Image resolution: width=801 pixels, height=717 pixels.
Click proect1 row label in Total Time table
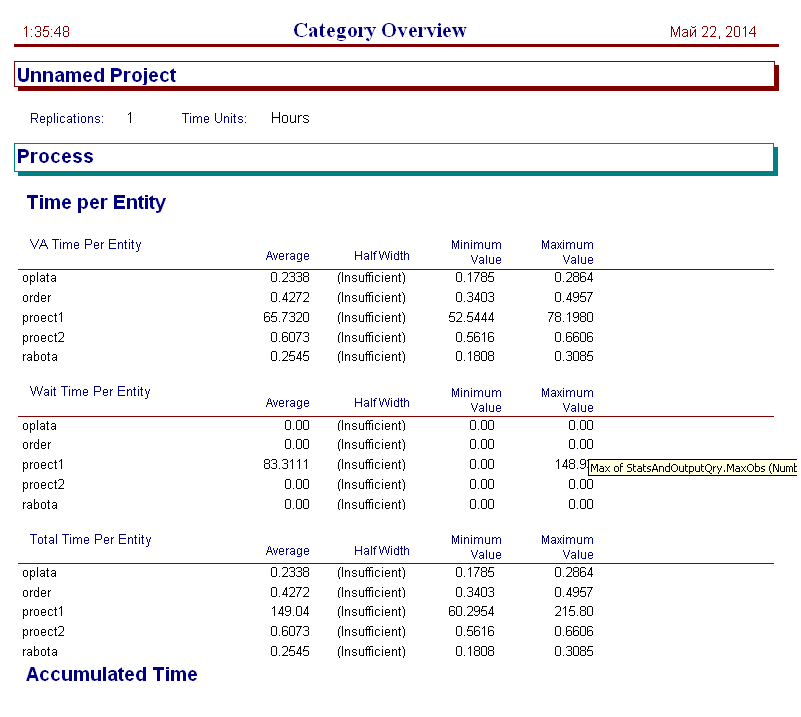[x=43, y=612]
